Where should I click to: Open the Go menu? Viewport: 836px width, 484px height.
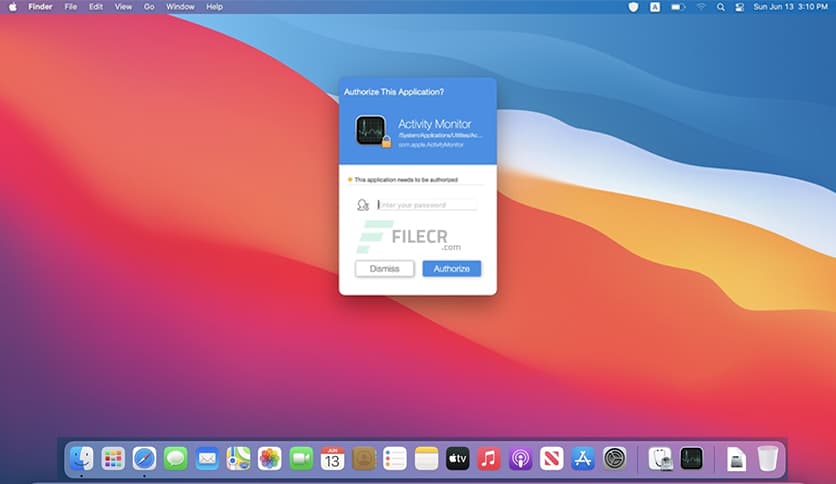149,7
